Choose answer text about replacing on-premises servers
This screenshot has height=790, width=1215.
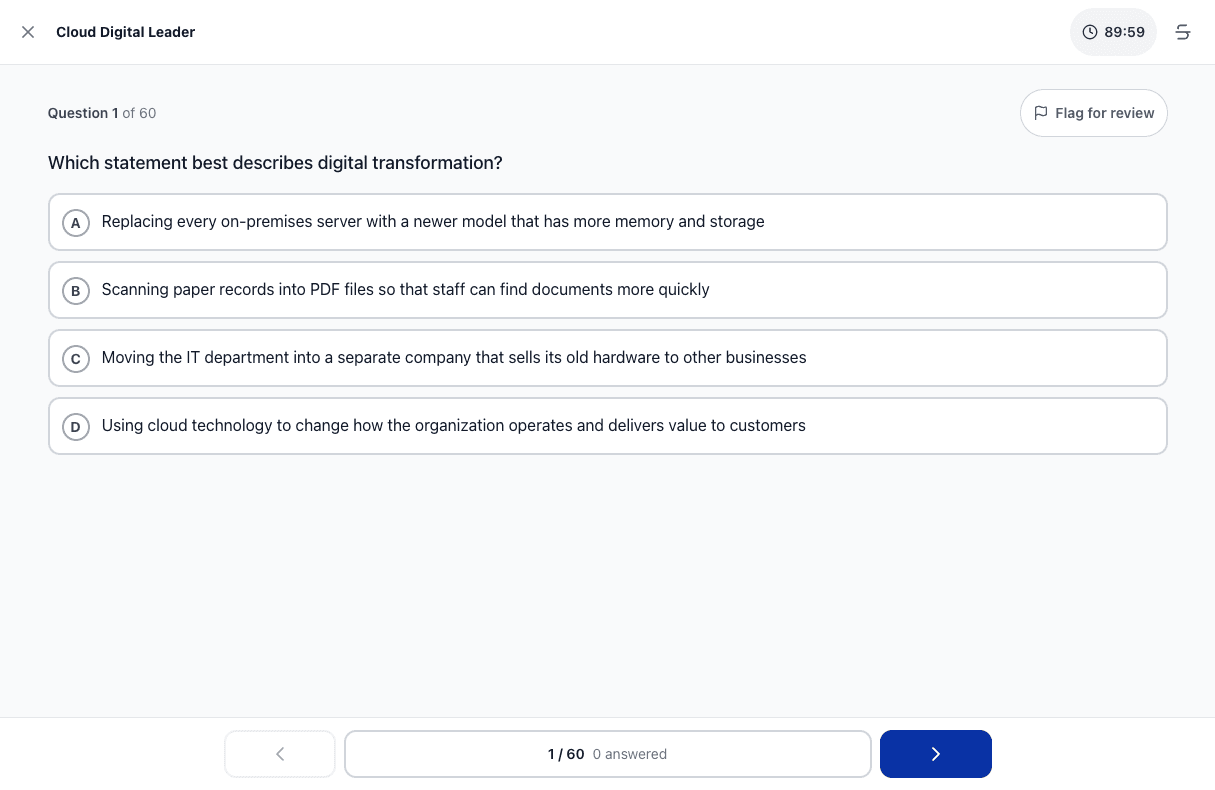[x=433, y=222]
